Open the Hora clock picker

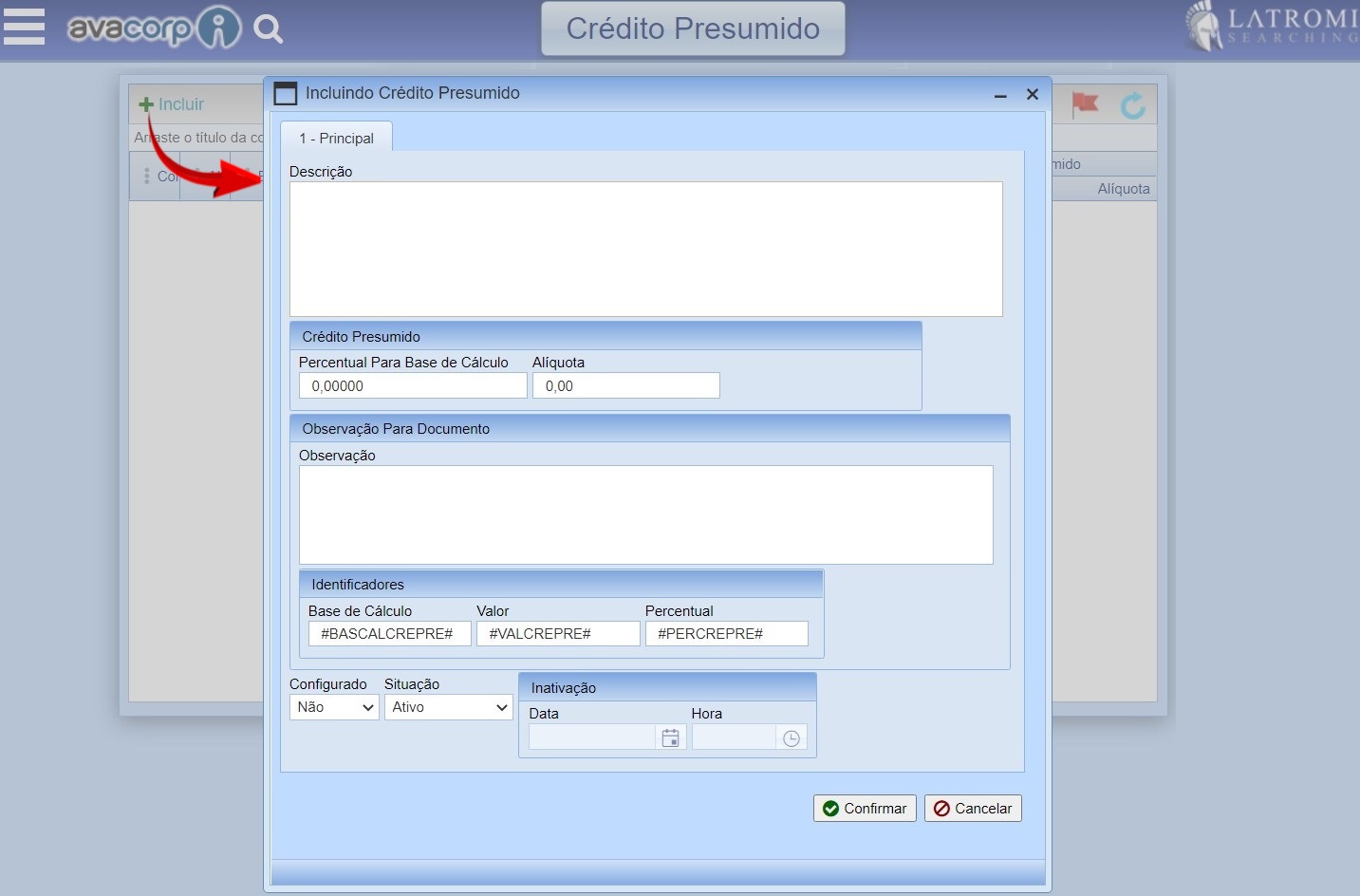[x=792, y=737]
